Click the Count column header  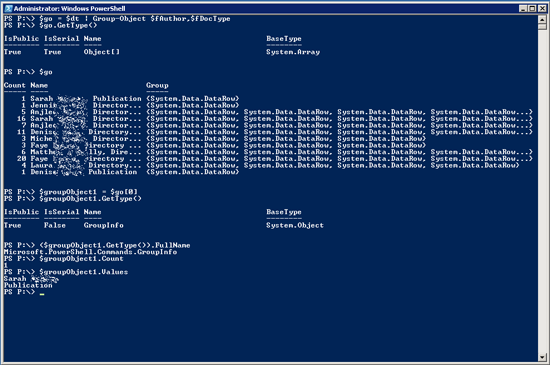tap(15, 85)
